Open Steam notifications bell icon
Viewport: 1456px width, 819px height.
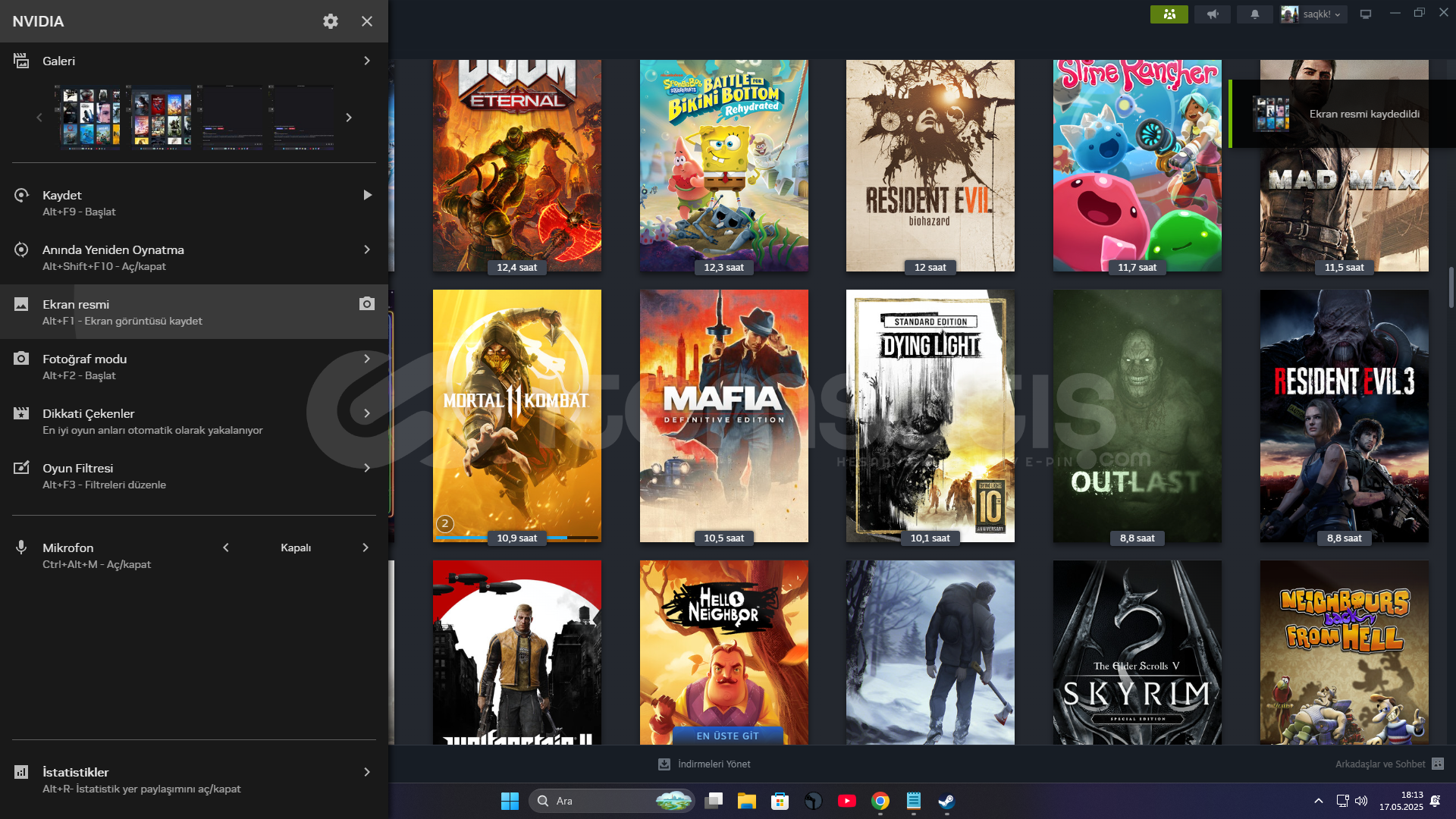click(1255, 14)
